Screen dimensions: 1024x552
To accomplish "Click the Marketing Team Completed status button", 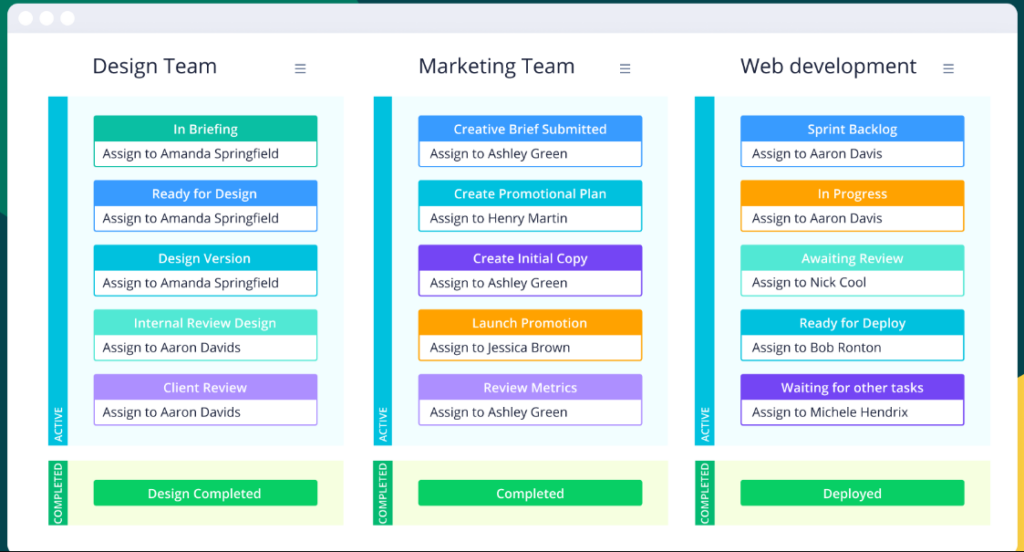I will [530, 493].
